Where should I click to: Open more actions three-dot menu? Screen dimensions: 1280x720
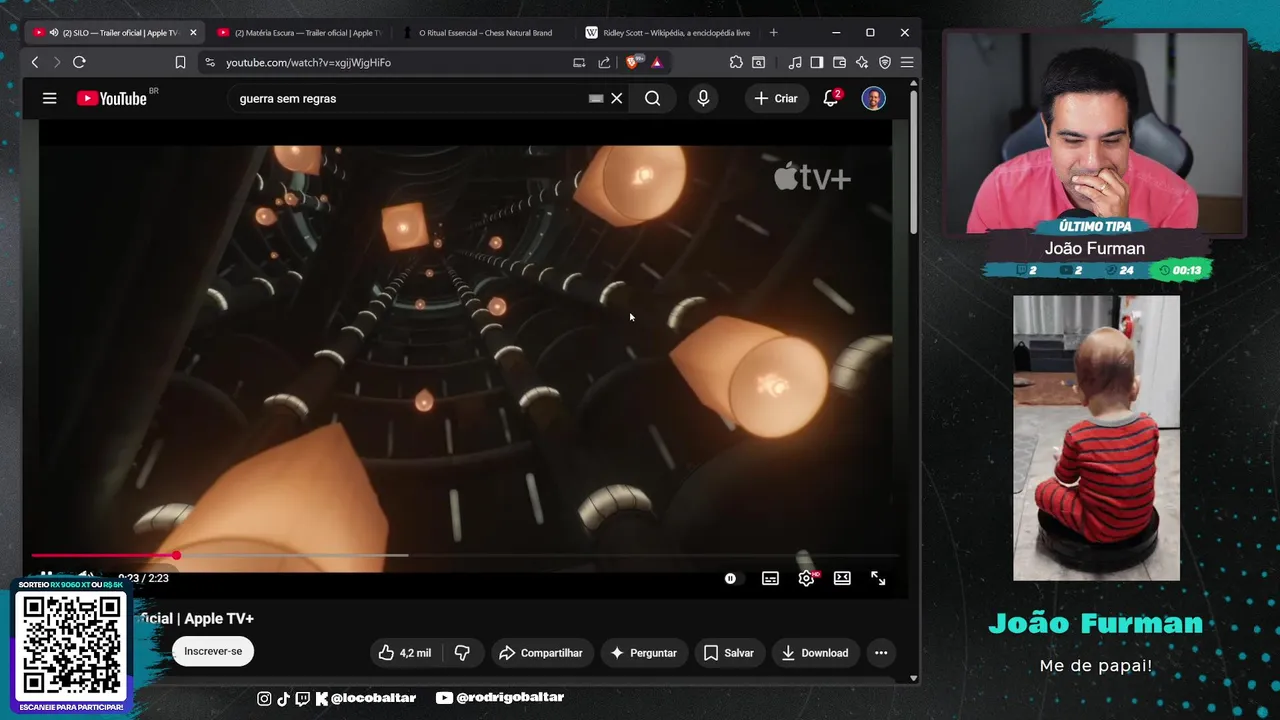(x=881, y=653)
